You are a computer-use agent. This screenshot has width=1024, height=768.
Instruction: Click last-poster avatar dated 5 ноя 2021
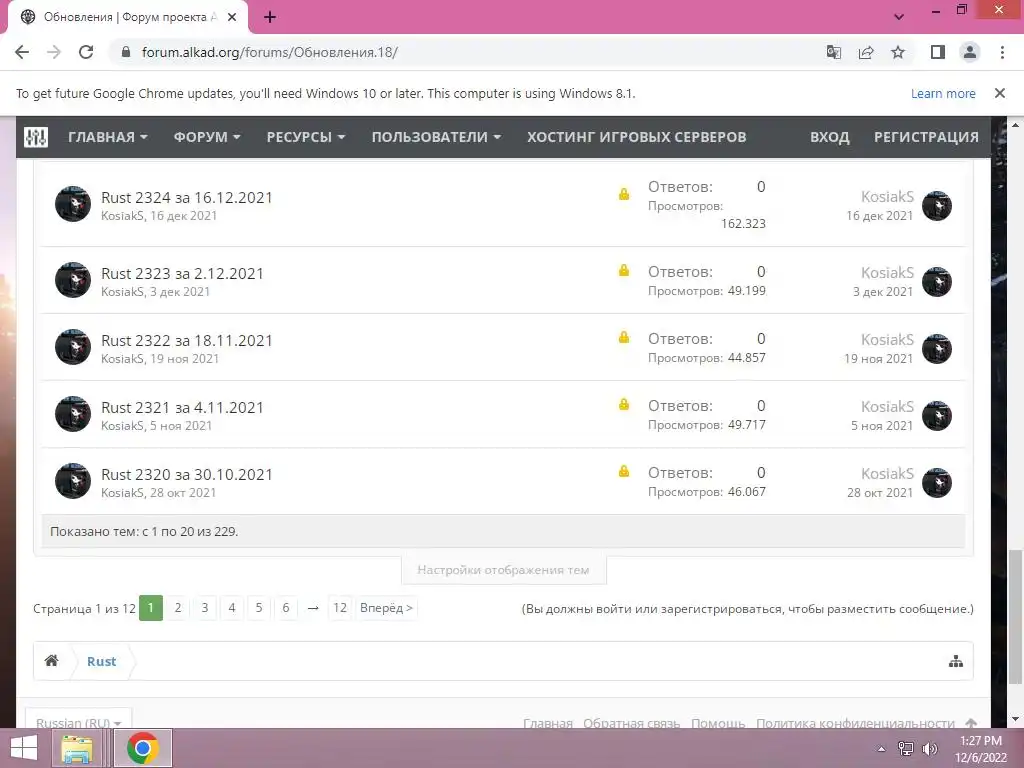click(936, 416)
